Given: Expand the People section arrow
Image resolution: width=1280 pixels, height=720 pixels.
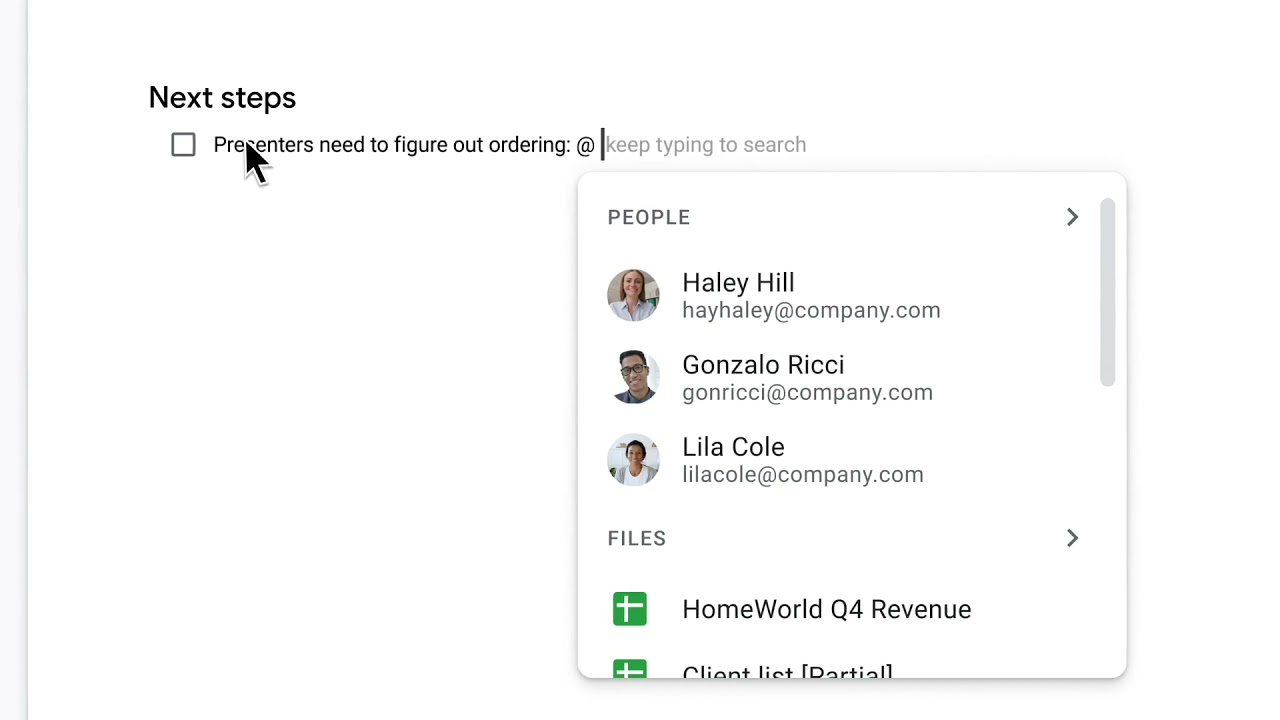Looking at the screenshot, I should click(x=1072, y=217).
